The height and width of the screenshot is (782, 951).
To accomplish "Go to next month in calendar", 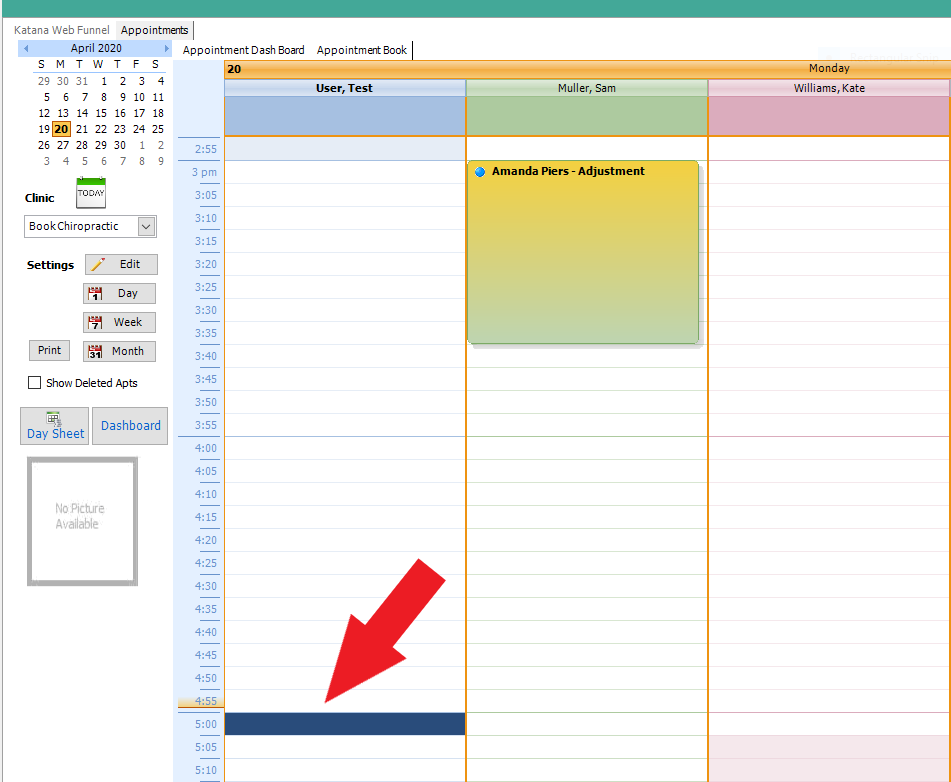I will 167,48.
